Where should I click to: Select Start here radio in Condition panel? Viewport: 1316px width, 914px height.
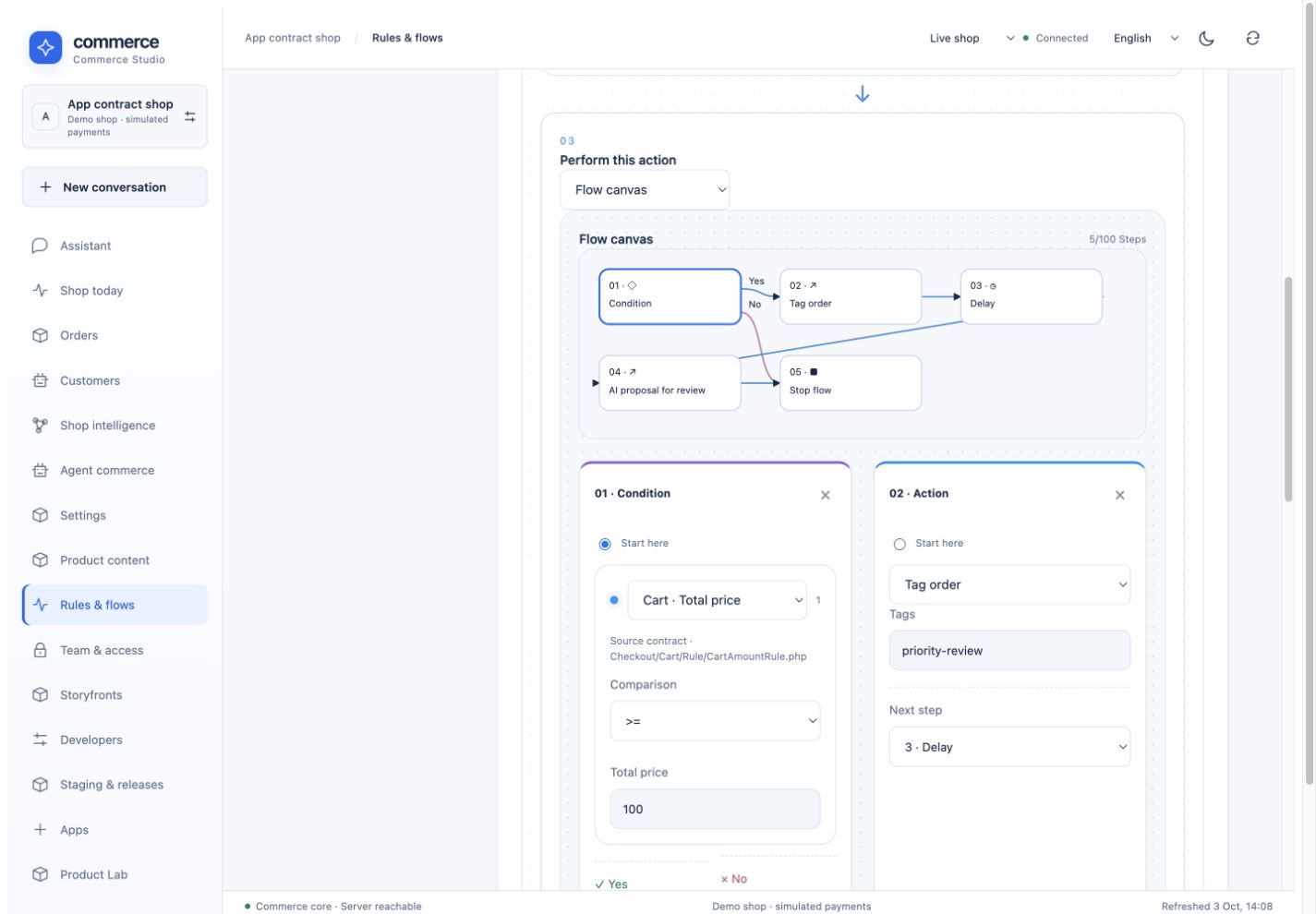[605, 544]
